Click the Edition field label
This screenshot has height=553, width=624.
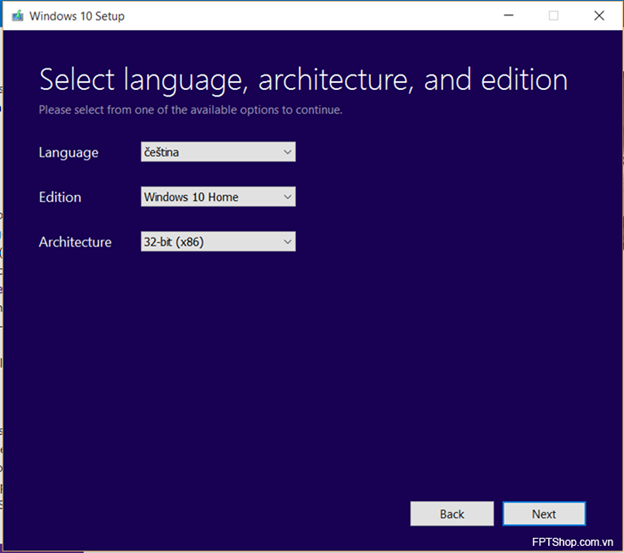pos(60,197)
